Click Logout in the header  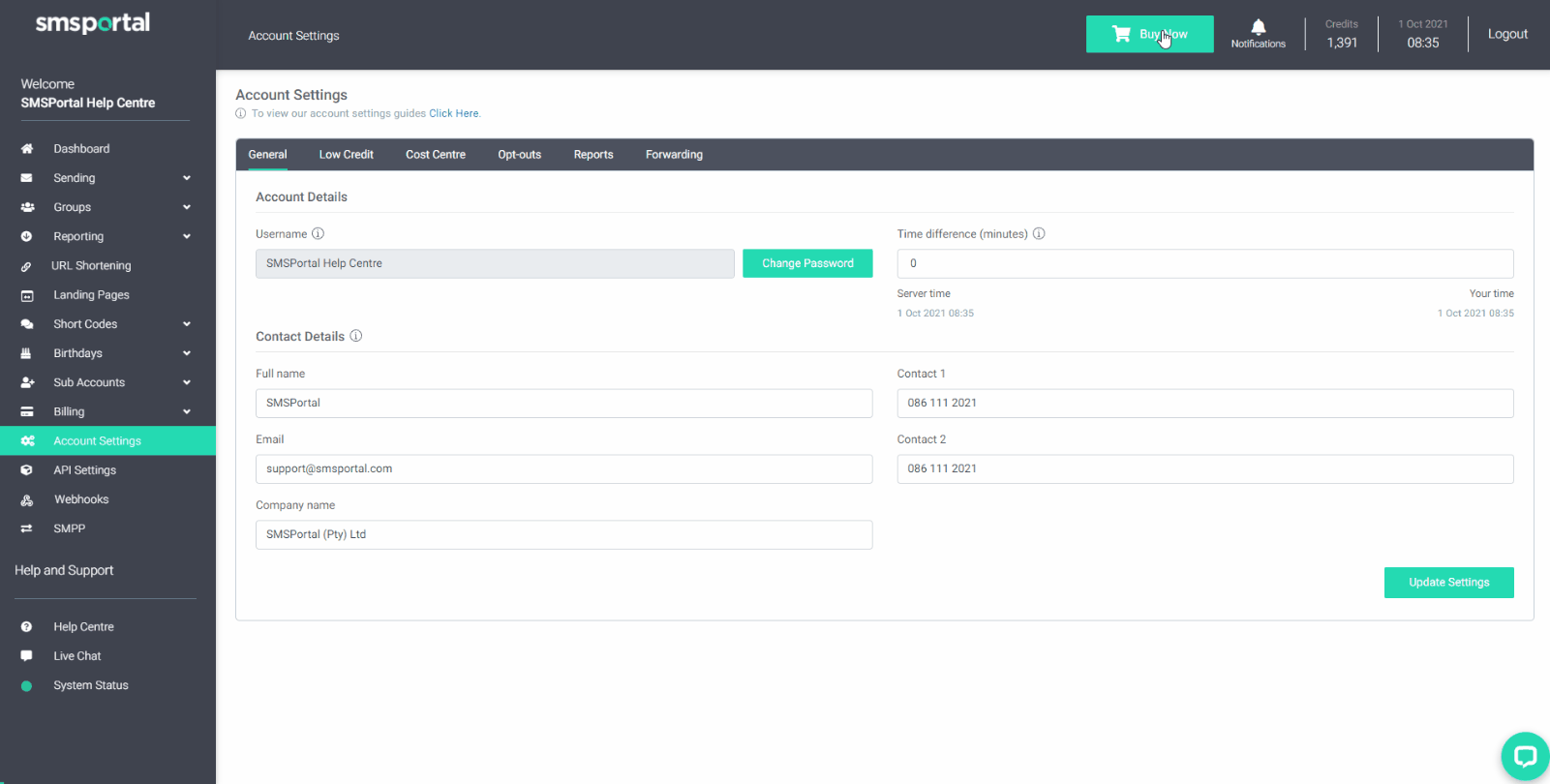click(1507, 34)
